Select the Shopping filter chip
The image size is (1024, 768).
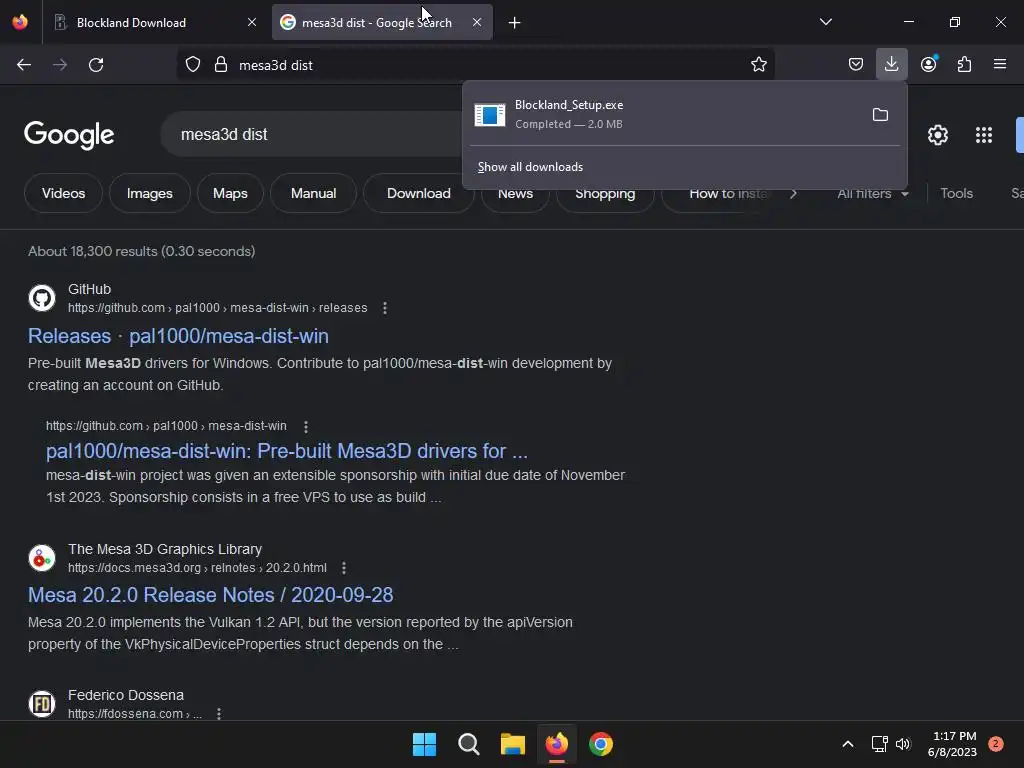605,196
